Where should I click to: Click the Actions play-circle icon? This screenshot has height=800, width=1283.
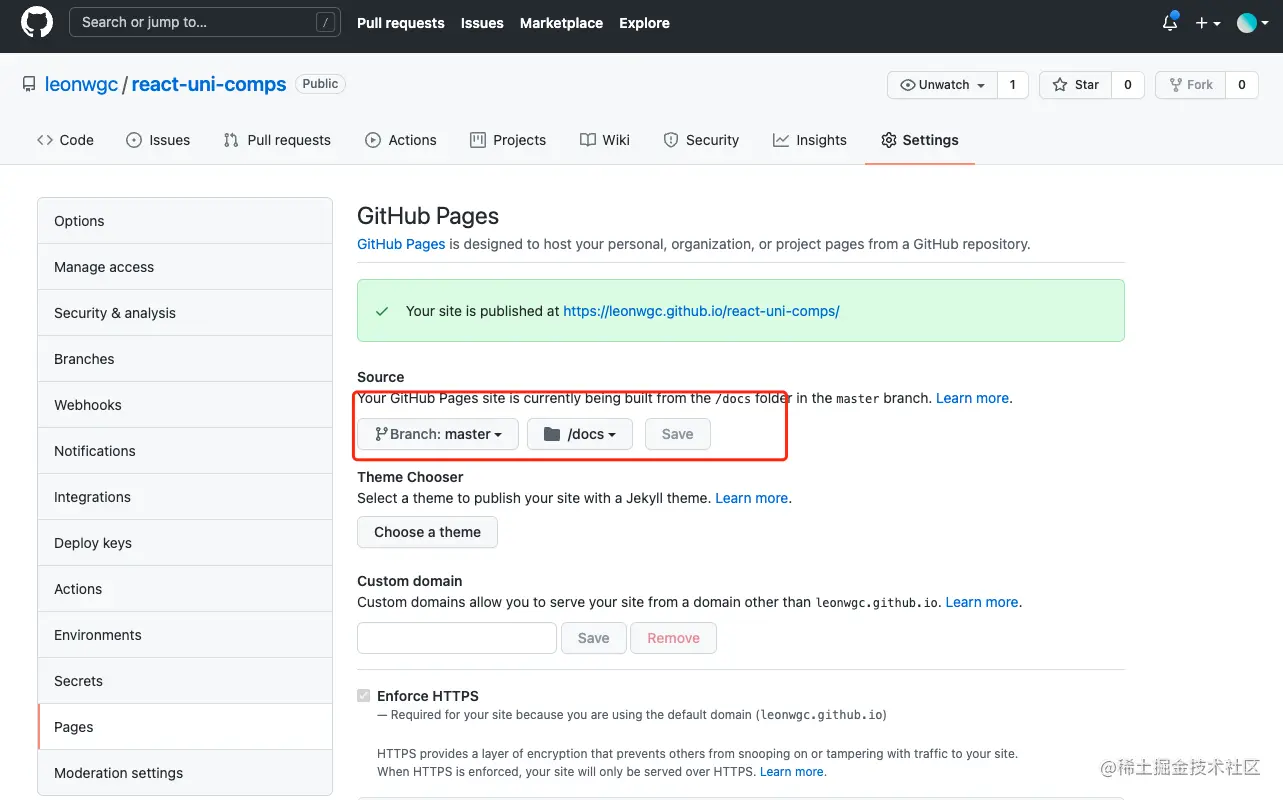371,140
